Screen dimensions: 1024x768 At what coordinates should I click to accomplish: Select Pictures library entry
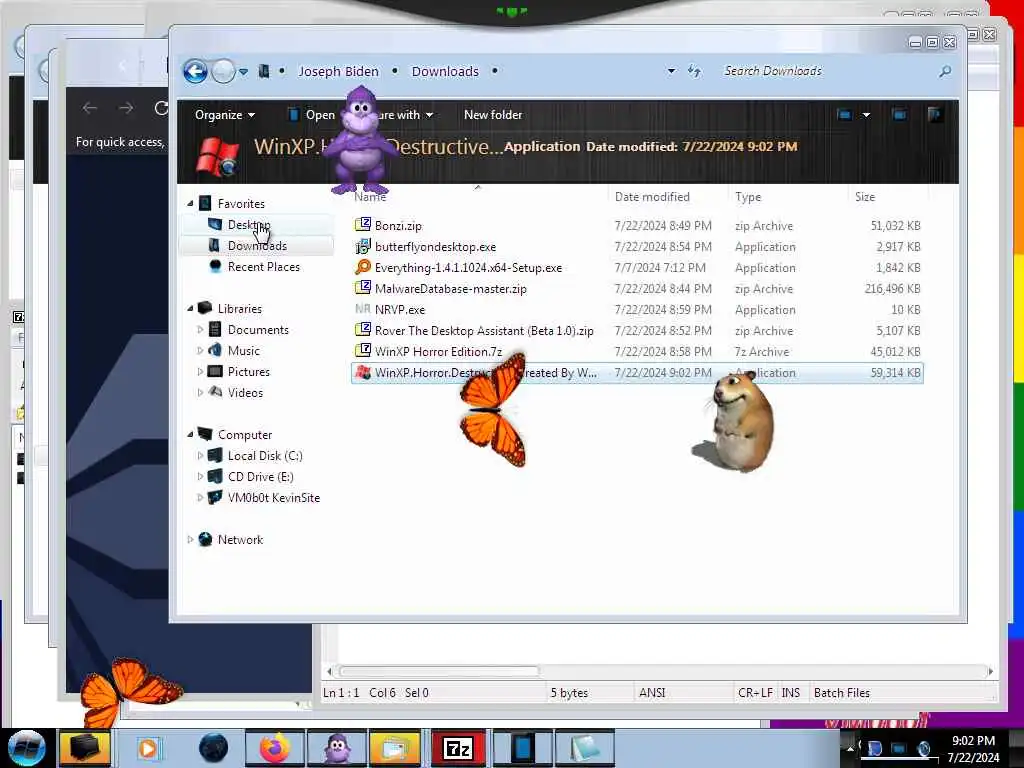[248, 372]
